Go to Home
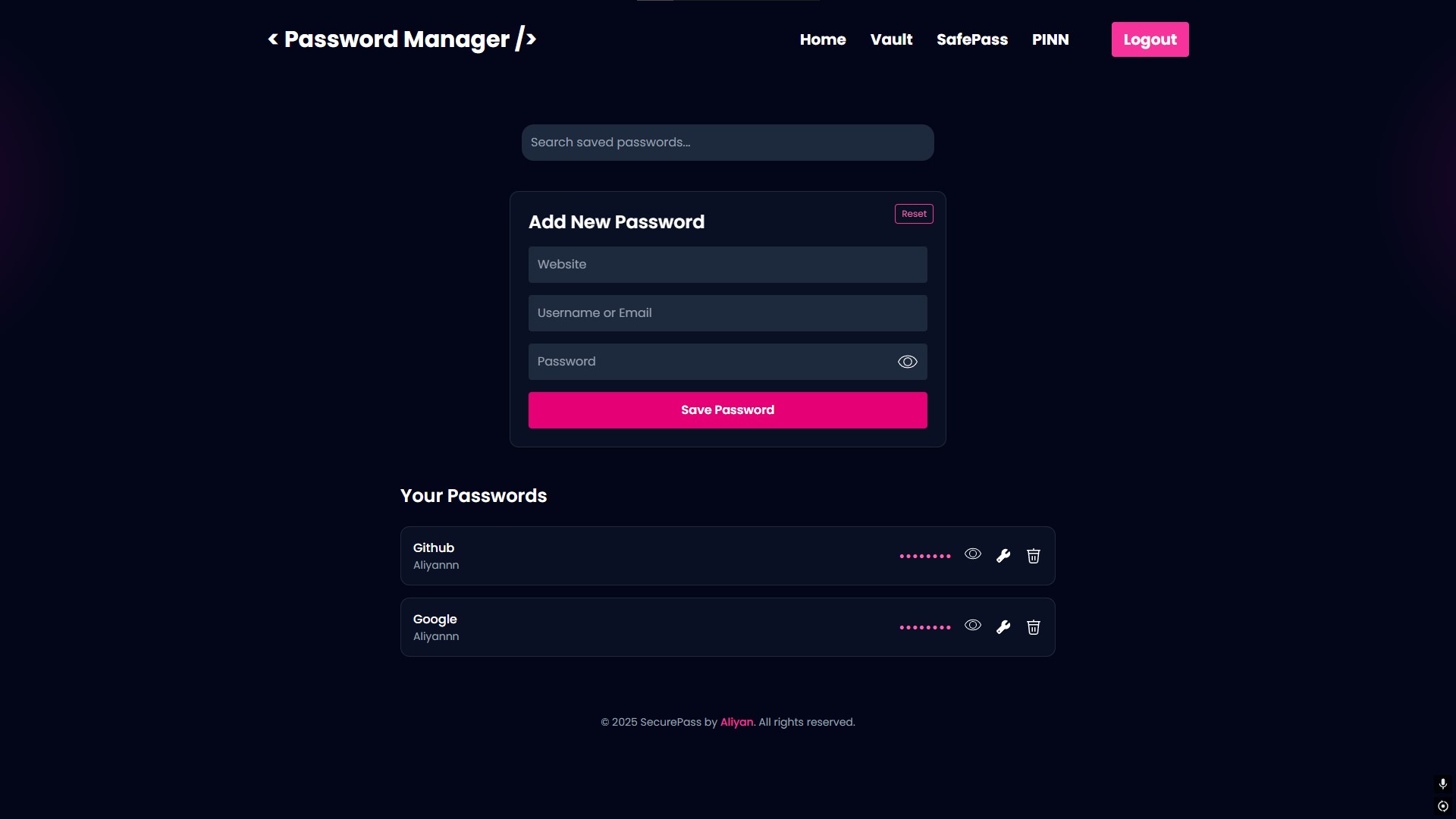1456x819 pixels. coord(823,39)
